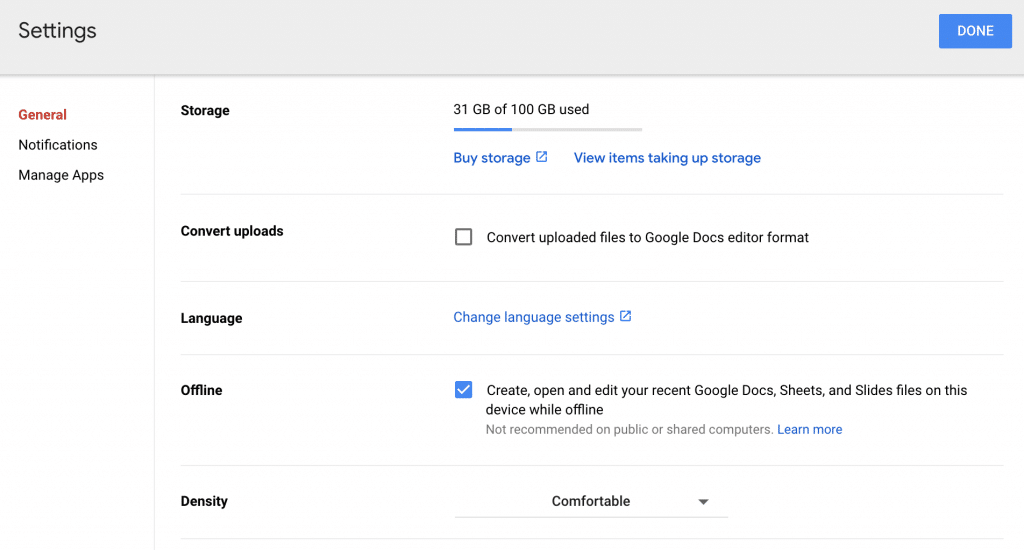Click the external link icon after Change language settings
The image size is (1024, 550).
point(625,316)
